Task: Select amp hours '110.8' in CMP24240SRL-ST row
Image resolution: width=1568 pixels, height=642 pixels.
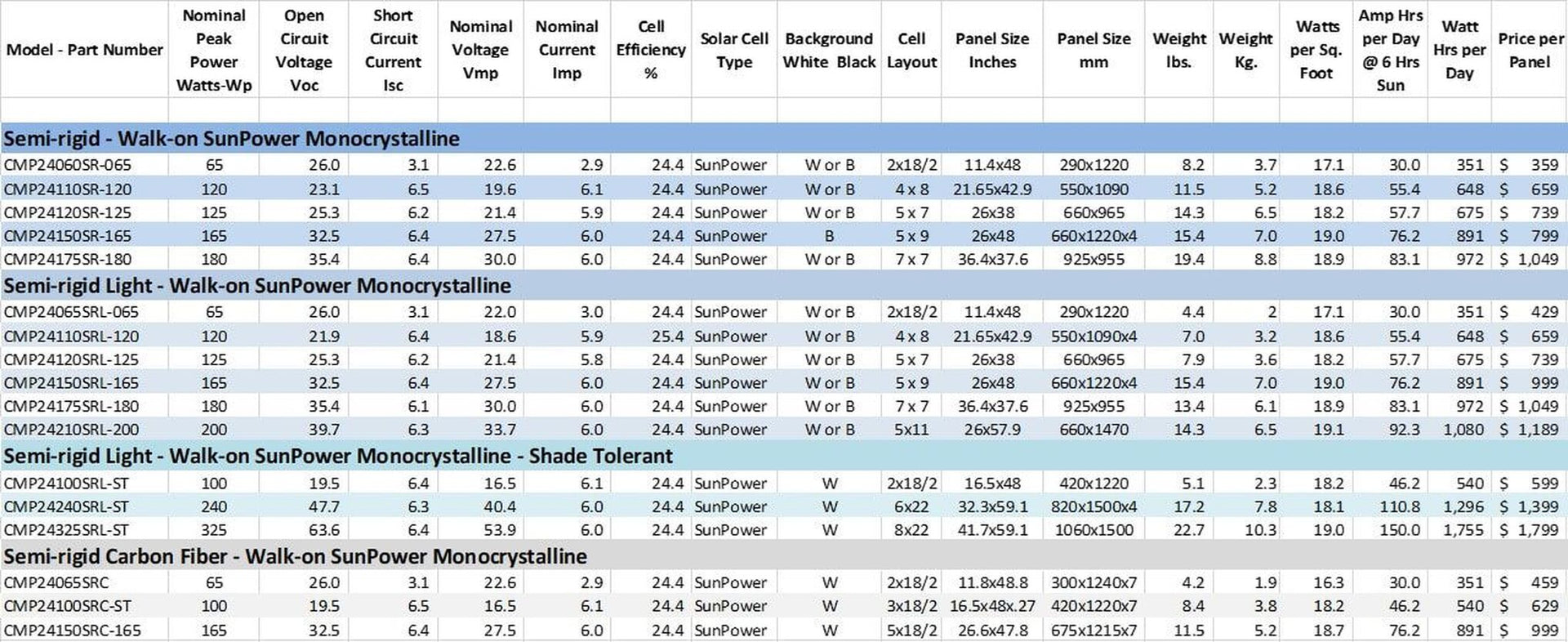Action: 1400,506
